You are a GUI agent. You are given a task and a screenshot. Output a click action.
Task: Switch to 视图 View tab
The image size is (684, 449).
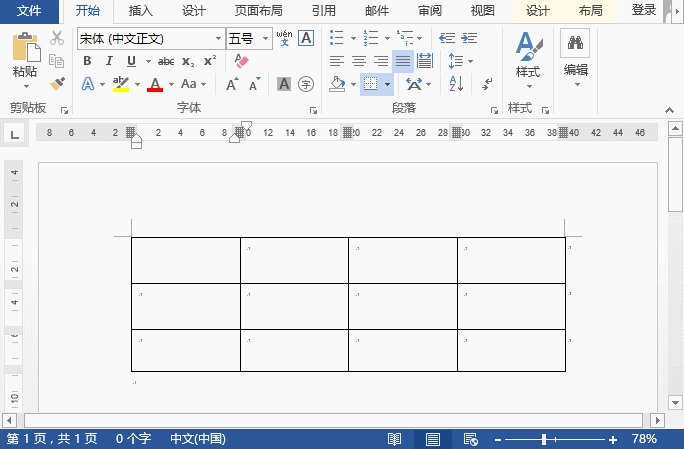point(482,11)
